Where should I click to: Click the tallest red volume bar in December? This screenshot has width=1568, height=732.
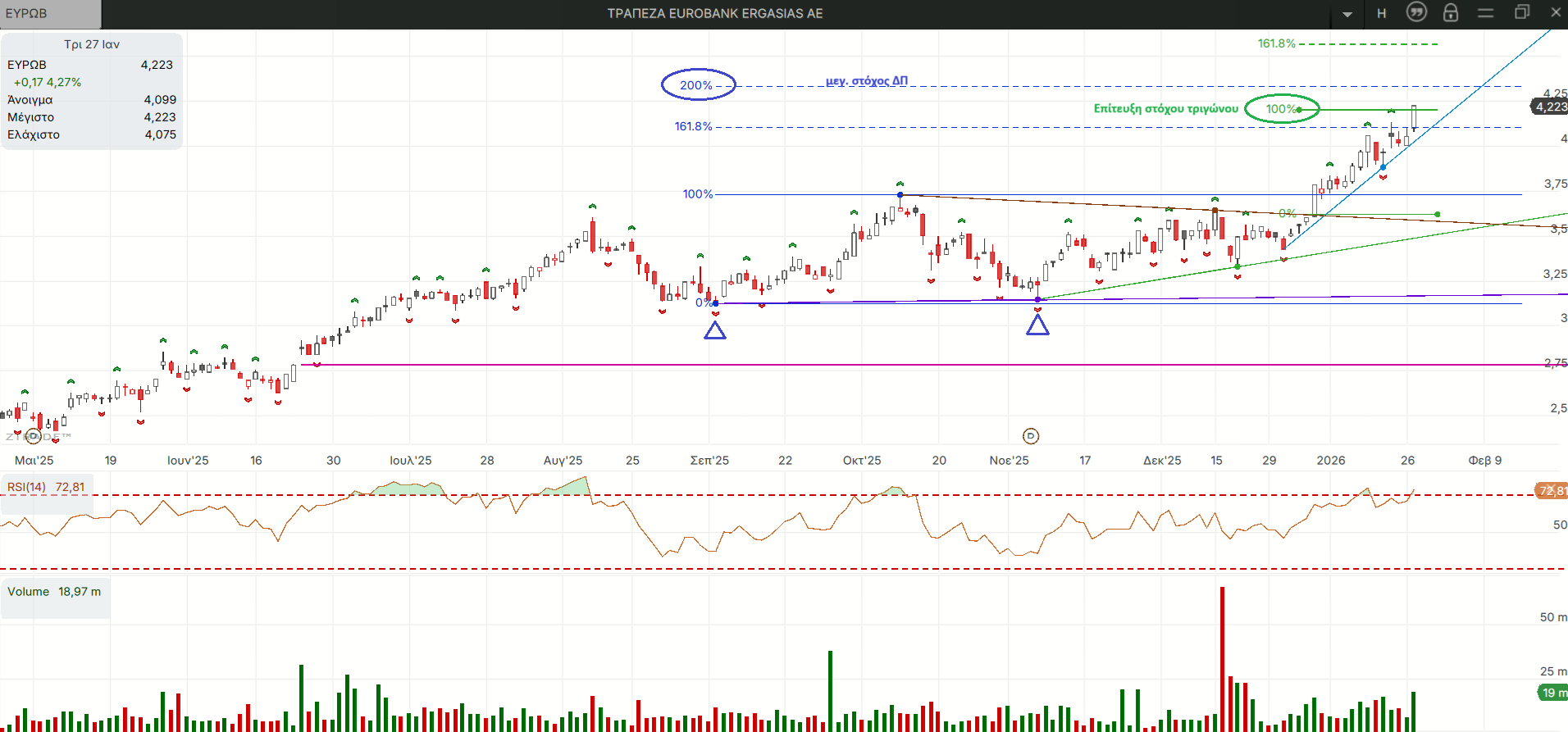click(x=1222, y=656)
